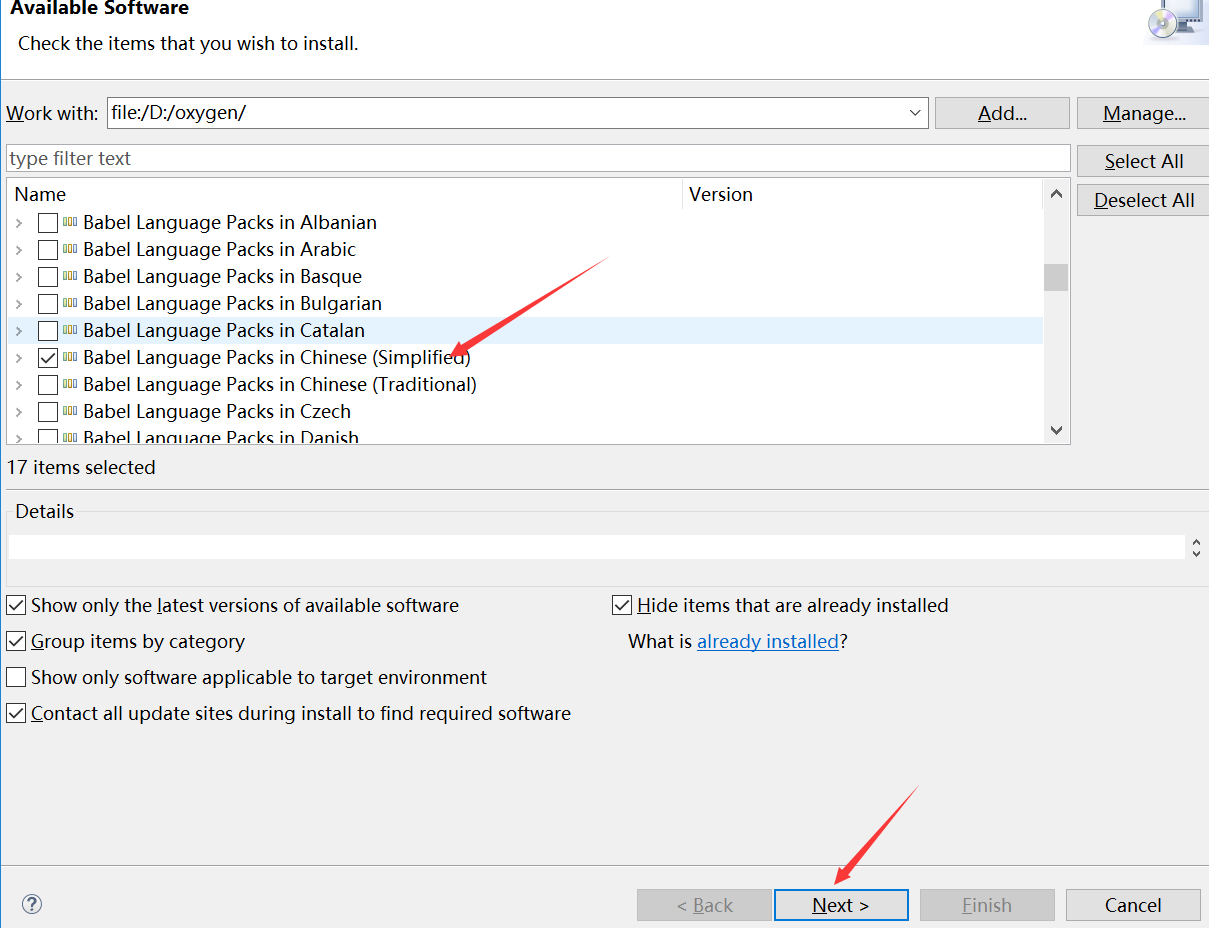Expand the Catalan language packs tree node
The height and width of the screenshot is (928, 1209).
(x=19, y=331)
